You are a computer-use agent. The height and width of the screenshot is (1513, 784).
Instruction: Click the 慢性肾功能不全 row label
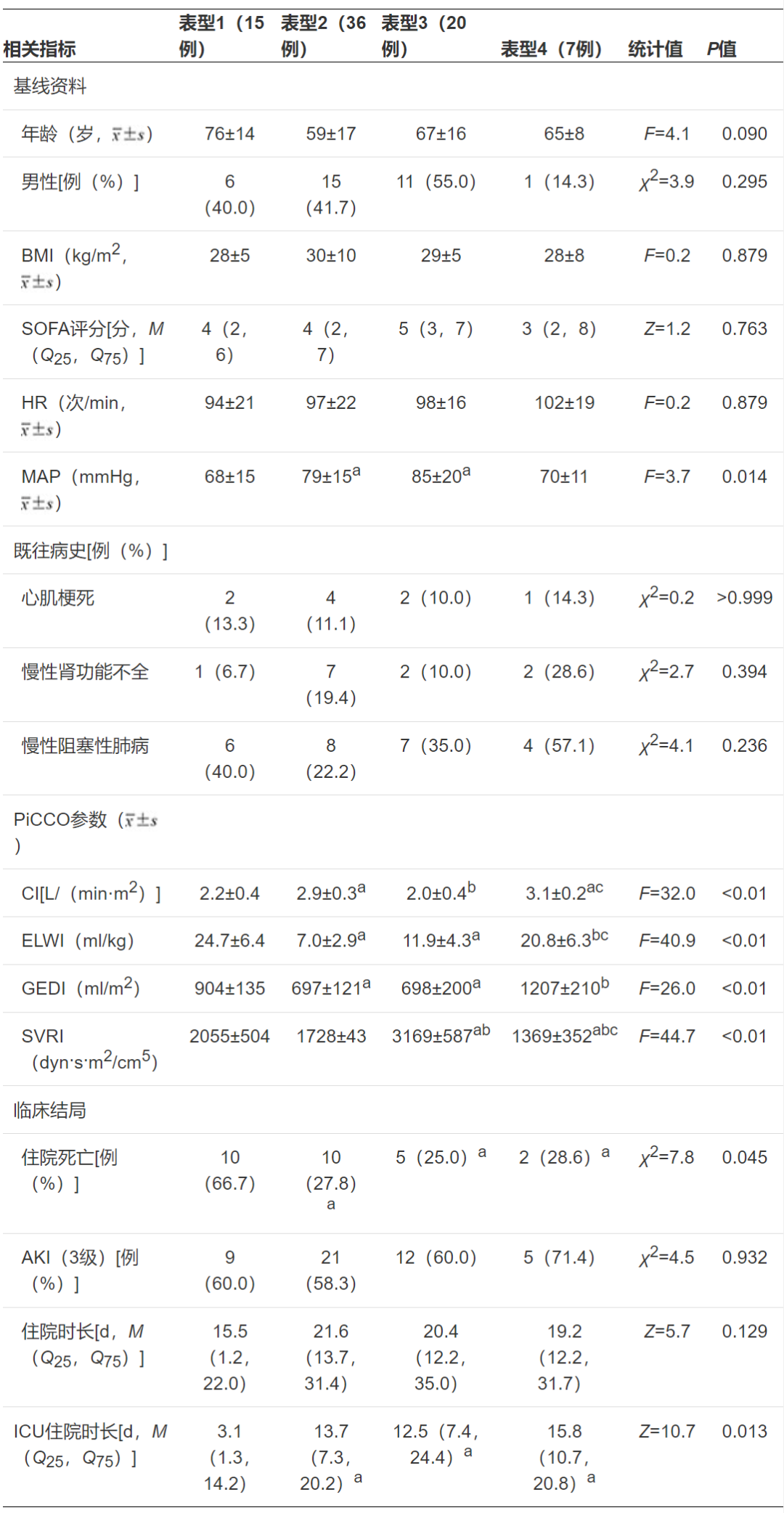[x=85, y=672]
